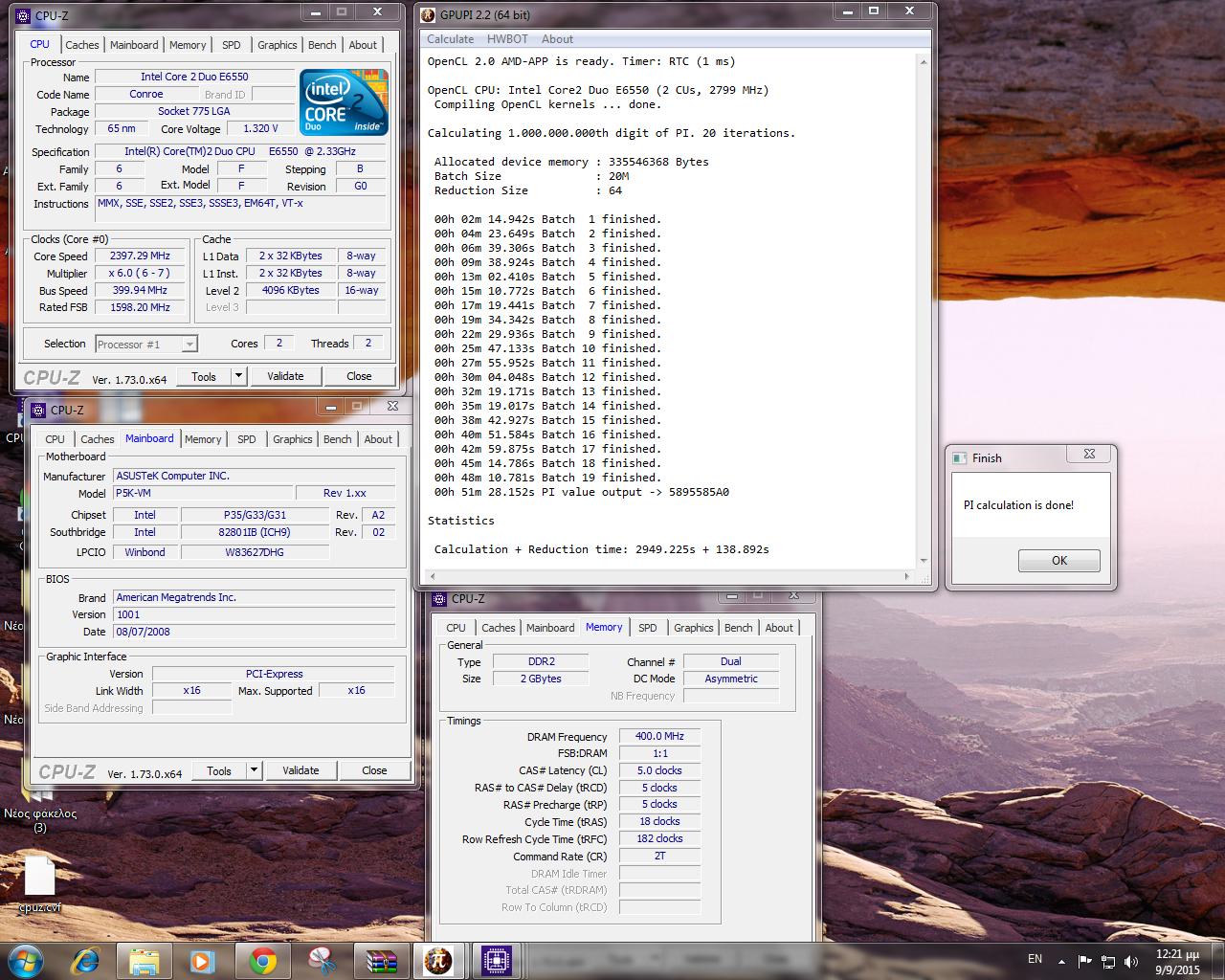
Task: Click title bar icon of CPU-Z Mainboard window
Action: click(x=38, y=410)
